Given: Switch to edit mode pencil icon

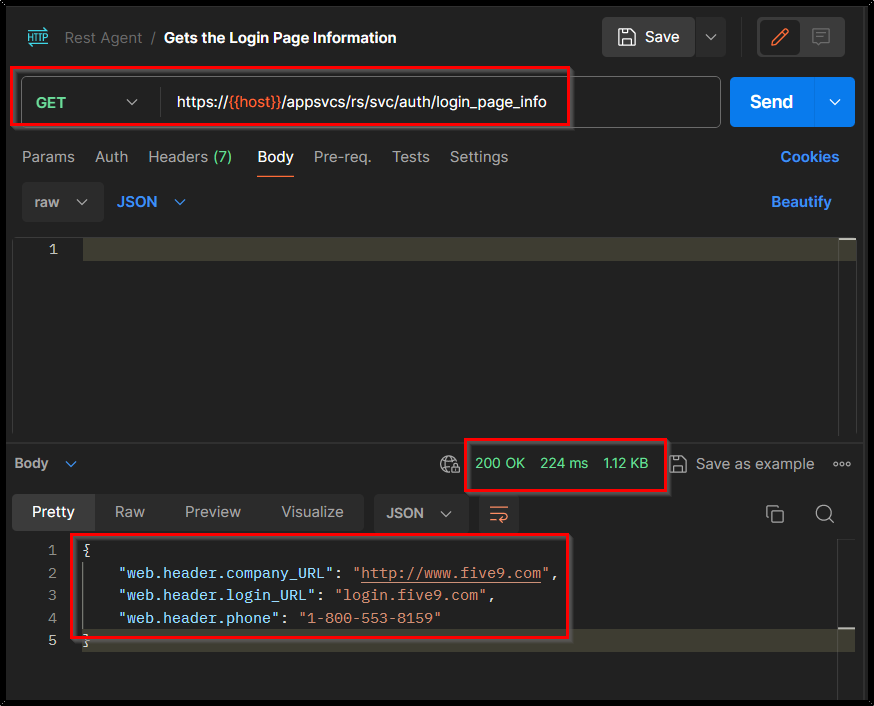Looking at the screenshot, I should click(x=779, y=37).
